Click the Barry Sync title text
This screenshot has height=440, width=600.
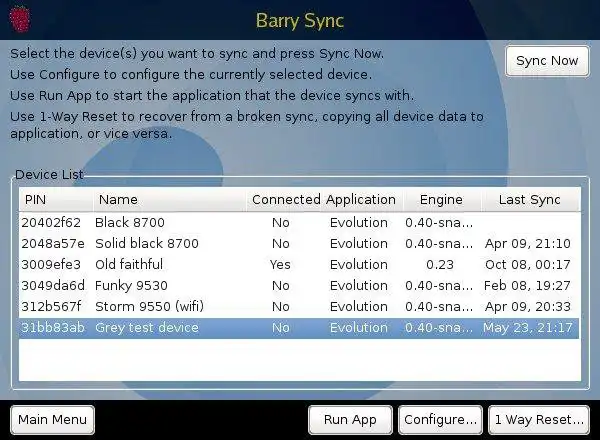300,21
